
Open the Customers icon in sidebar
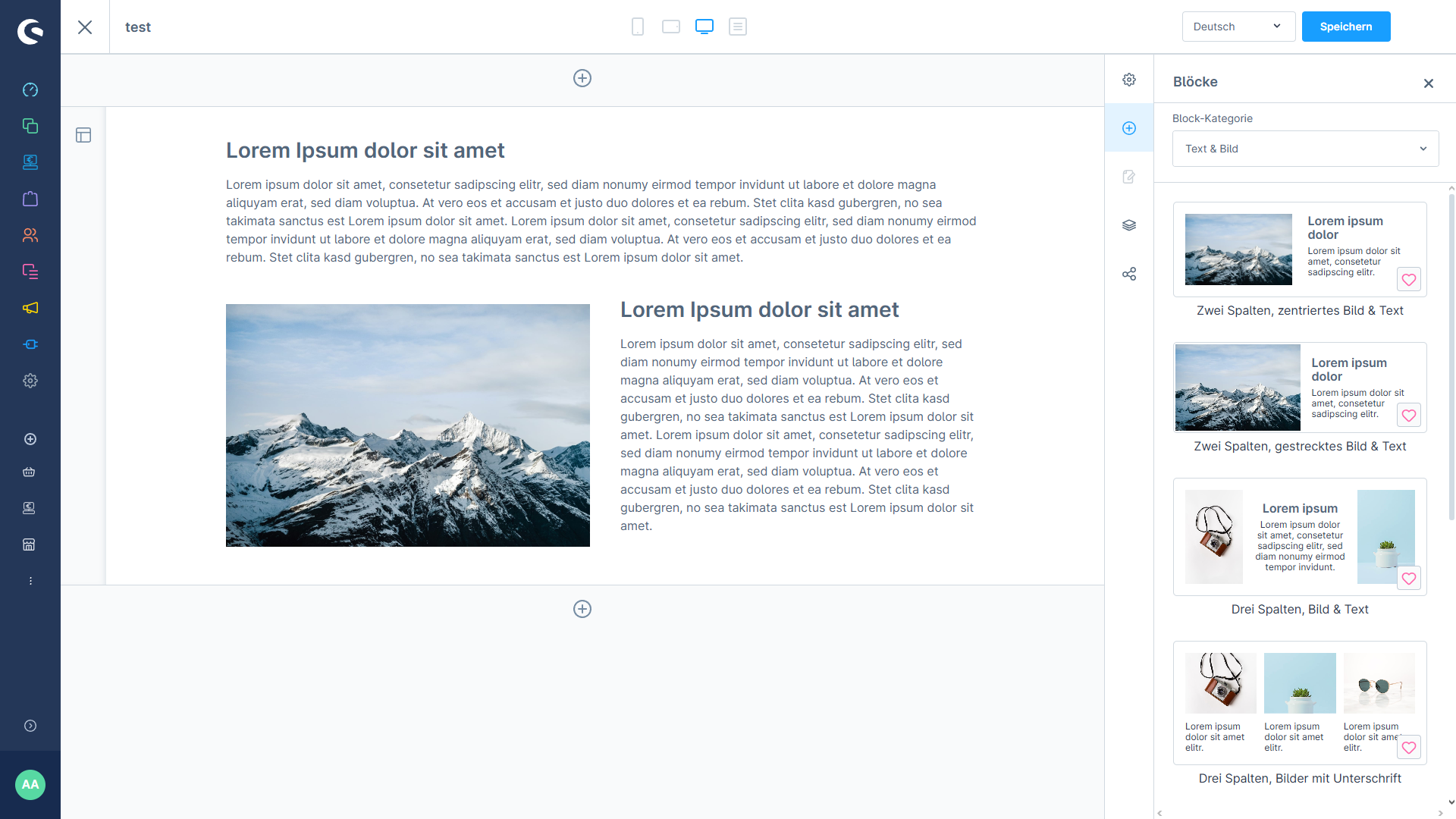[x=30, y=235]
